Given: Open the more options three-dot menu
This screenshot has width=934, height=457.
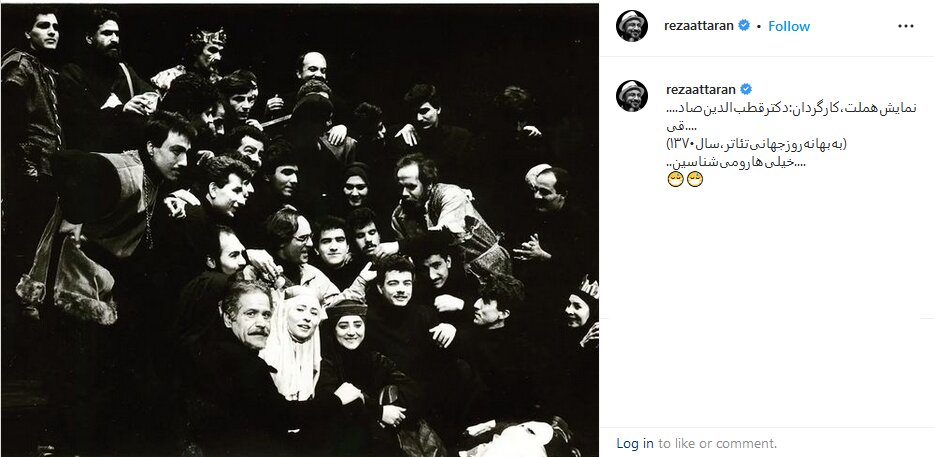Looking at the screenshot, I should coord(904,26).
